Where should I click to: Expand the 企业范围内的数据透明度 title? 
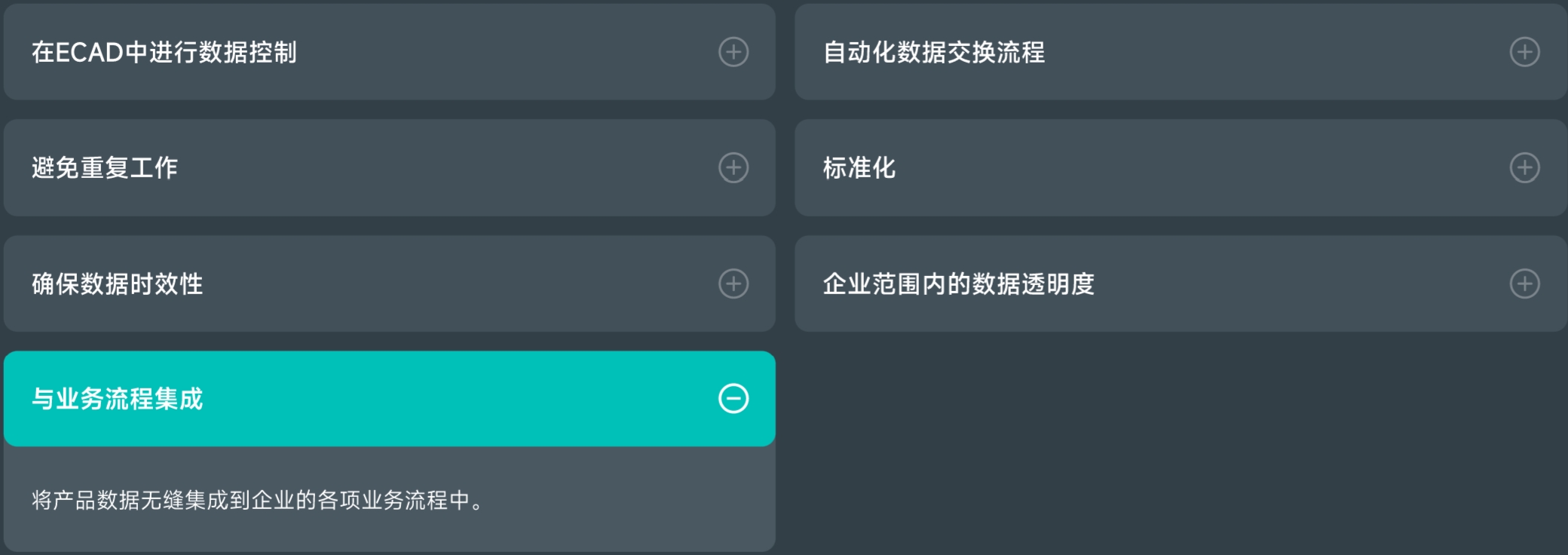coord(959,284)
